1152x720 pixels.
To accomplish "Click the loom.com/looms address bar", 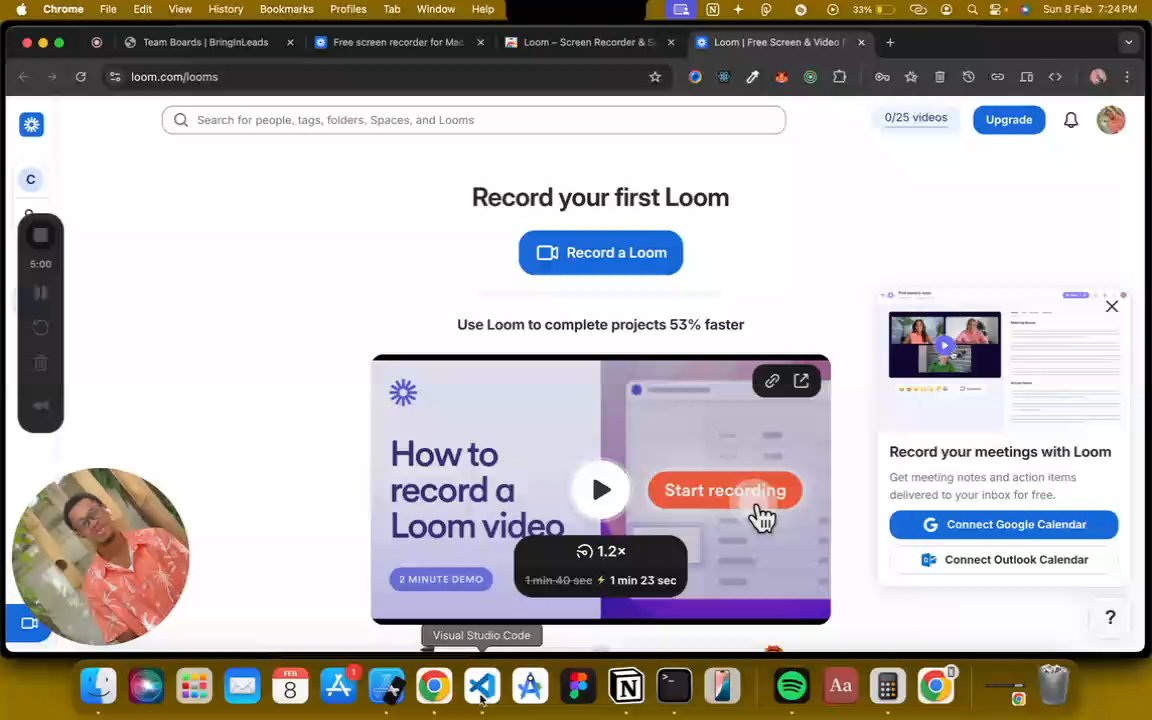I will click(388, 76).
